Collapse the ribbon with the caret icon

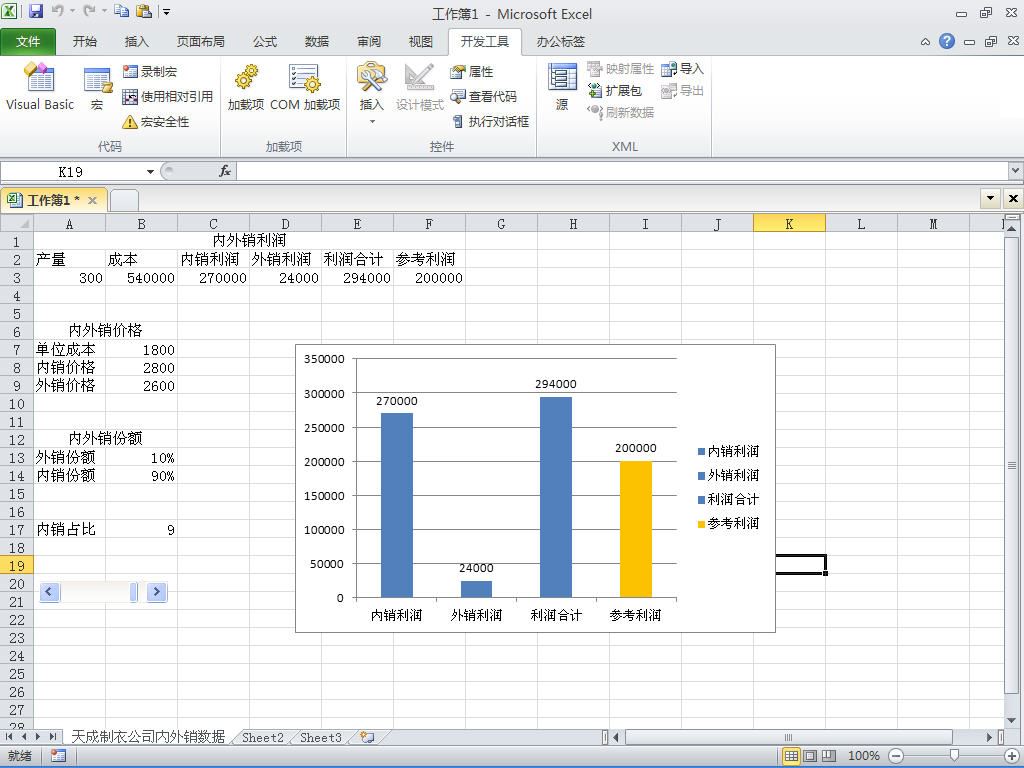[x=925, y=42]
